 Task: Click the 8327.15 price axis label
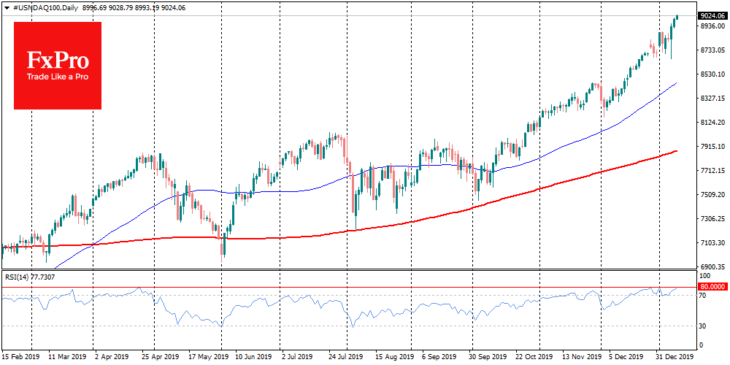coord(712,98)
